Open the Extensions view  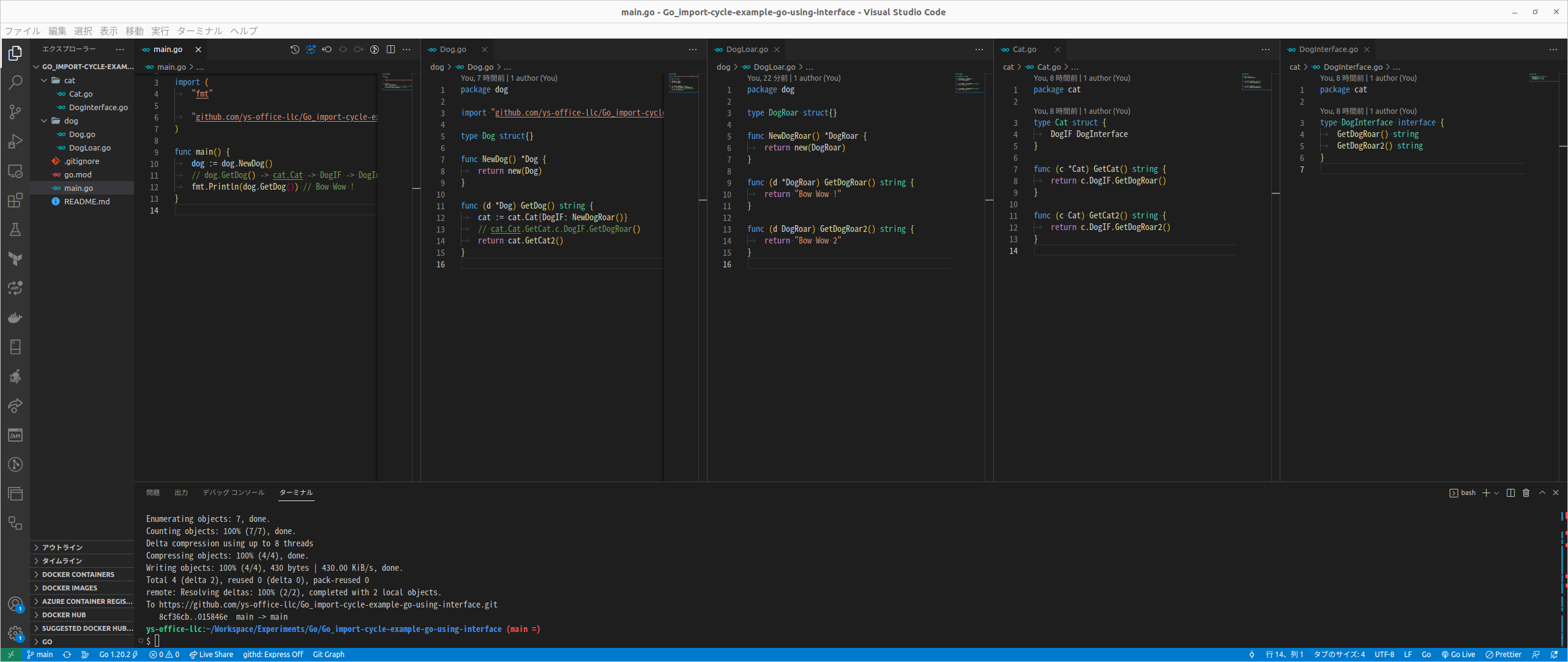[x=15, y=201]
